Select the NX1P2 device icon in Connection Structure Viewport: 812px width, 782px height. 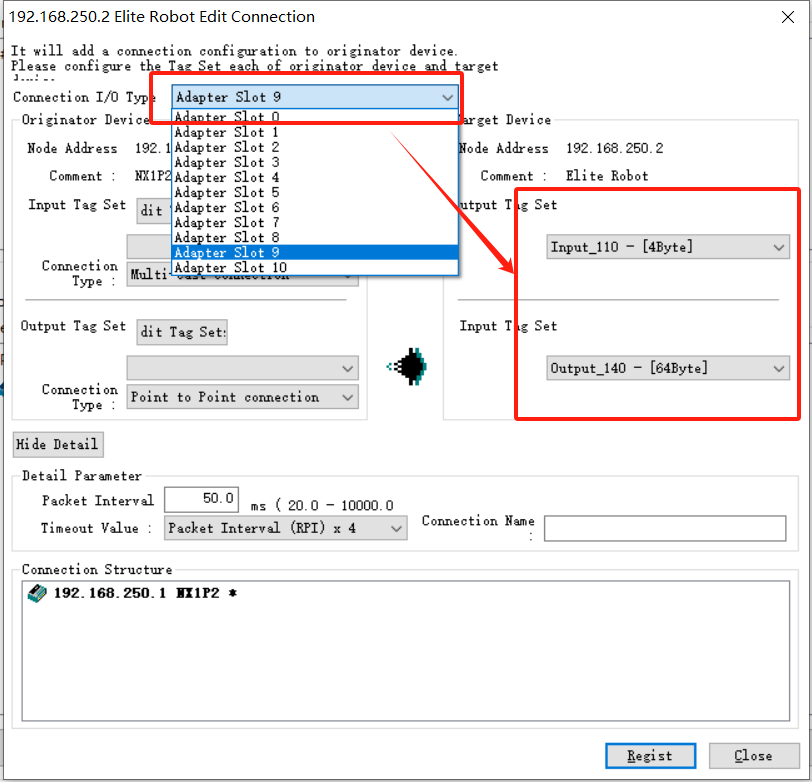[37, 594]
